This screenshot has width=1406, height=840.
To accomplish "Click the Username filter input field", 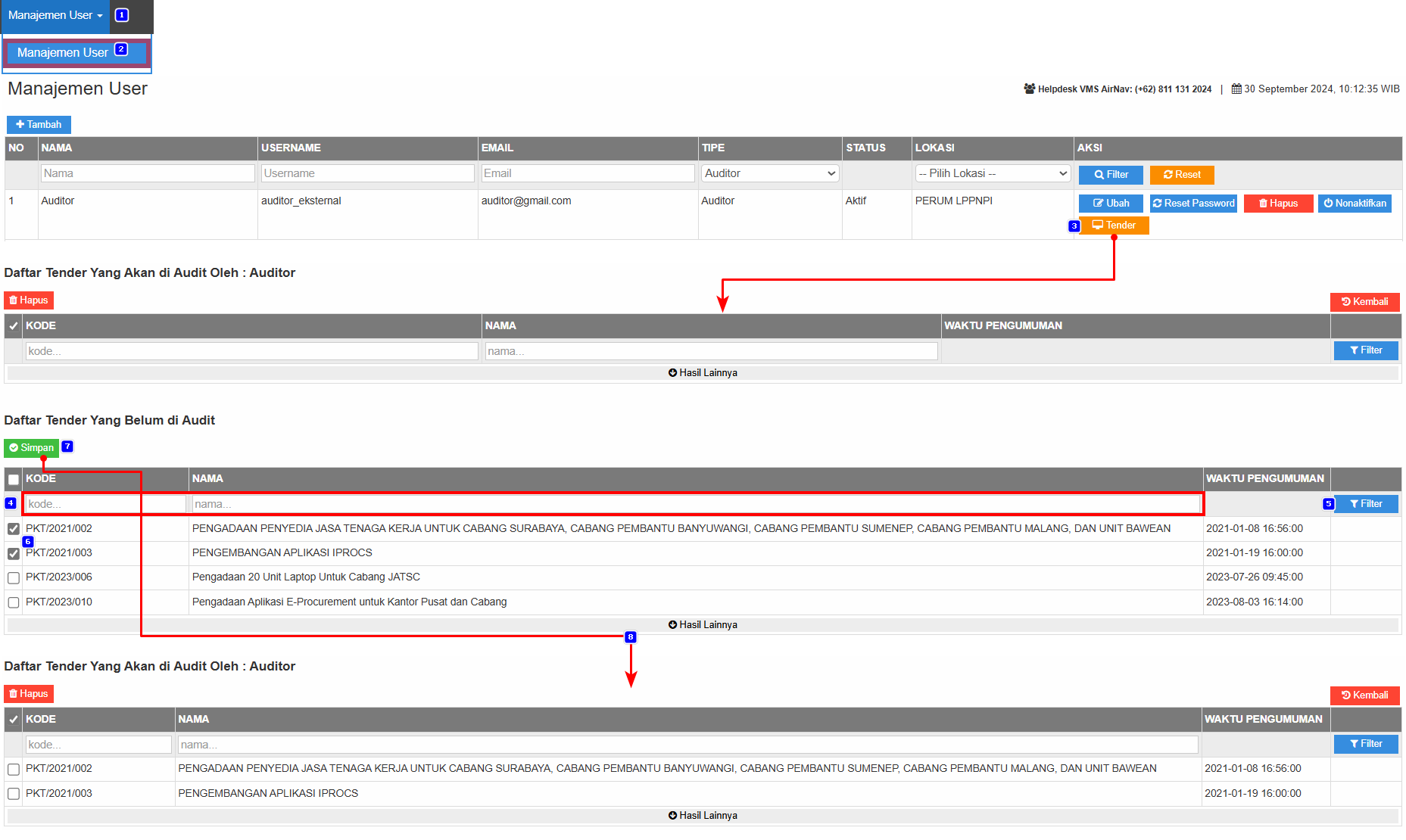I will 368,173.
